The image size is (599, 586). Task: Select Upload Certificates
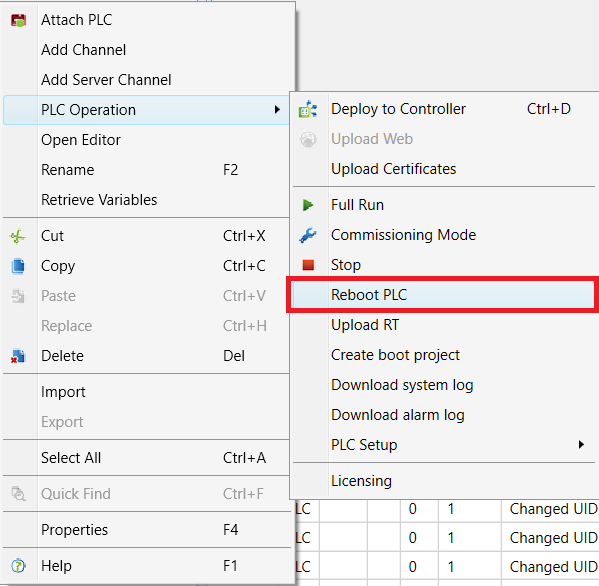(x=393, y=169)
